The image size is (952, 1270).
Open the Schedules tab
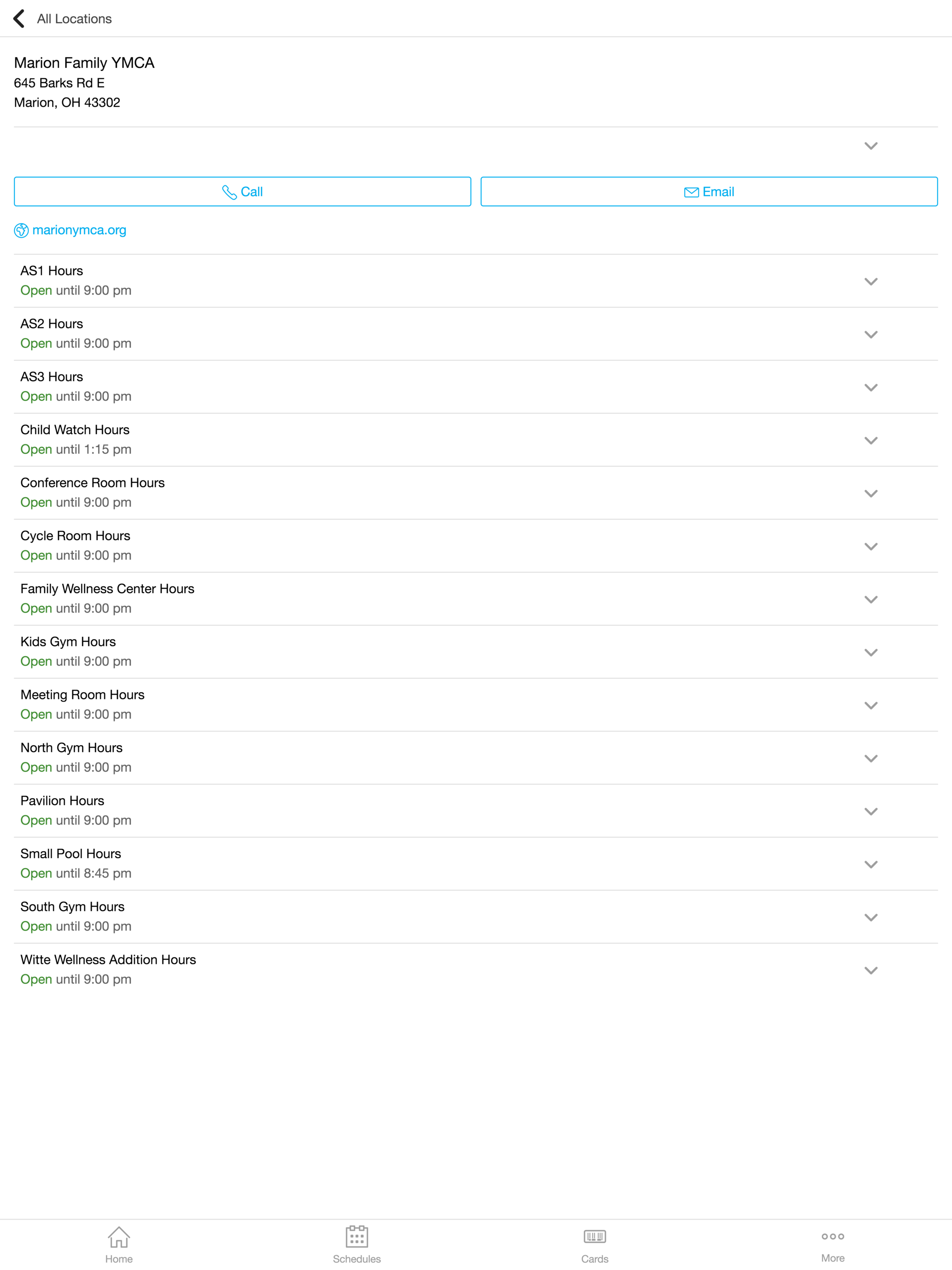coord(357,1245)
